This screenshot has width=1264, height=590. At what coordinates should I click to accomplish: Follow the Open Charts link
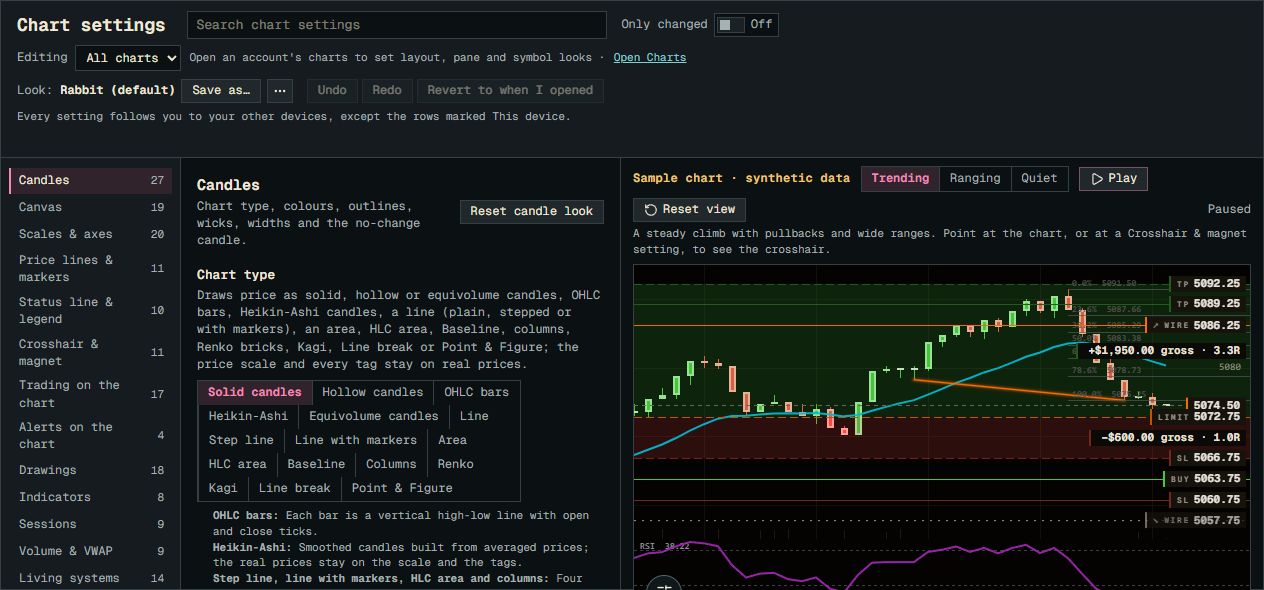tap(650, 58)
